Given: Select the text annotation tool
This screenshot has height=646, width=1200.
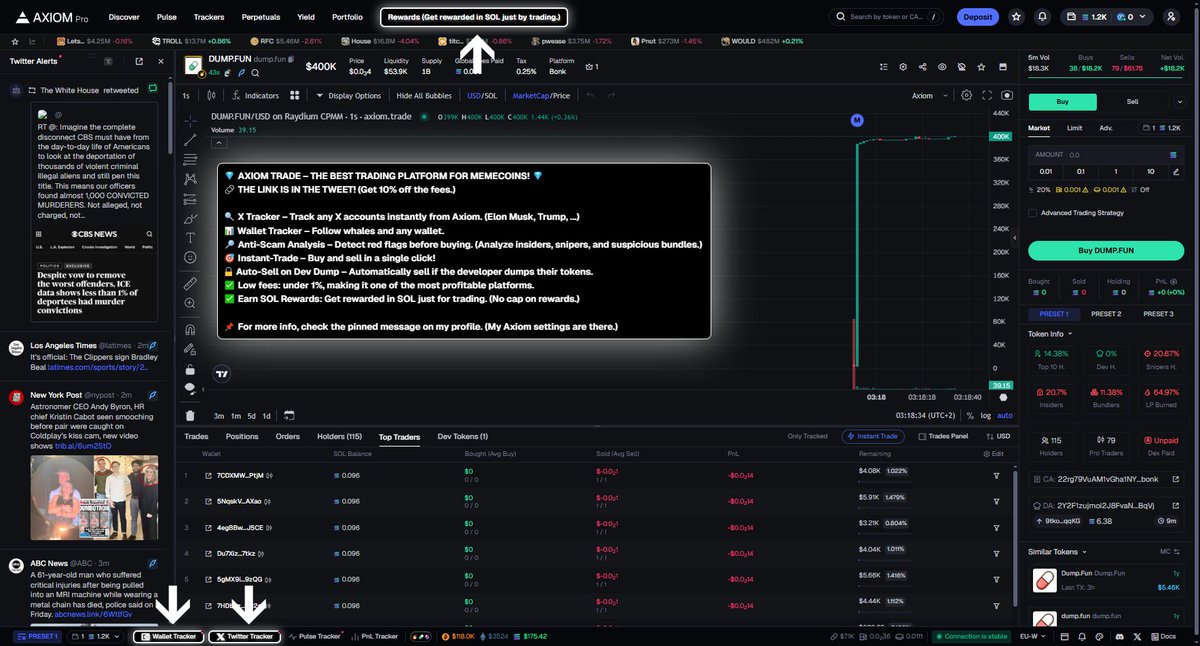Looking at the screenshot, I should tap(190, 237).
